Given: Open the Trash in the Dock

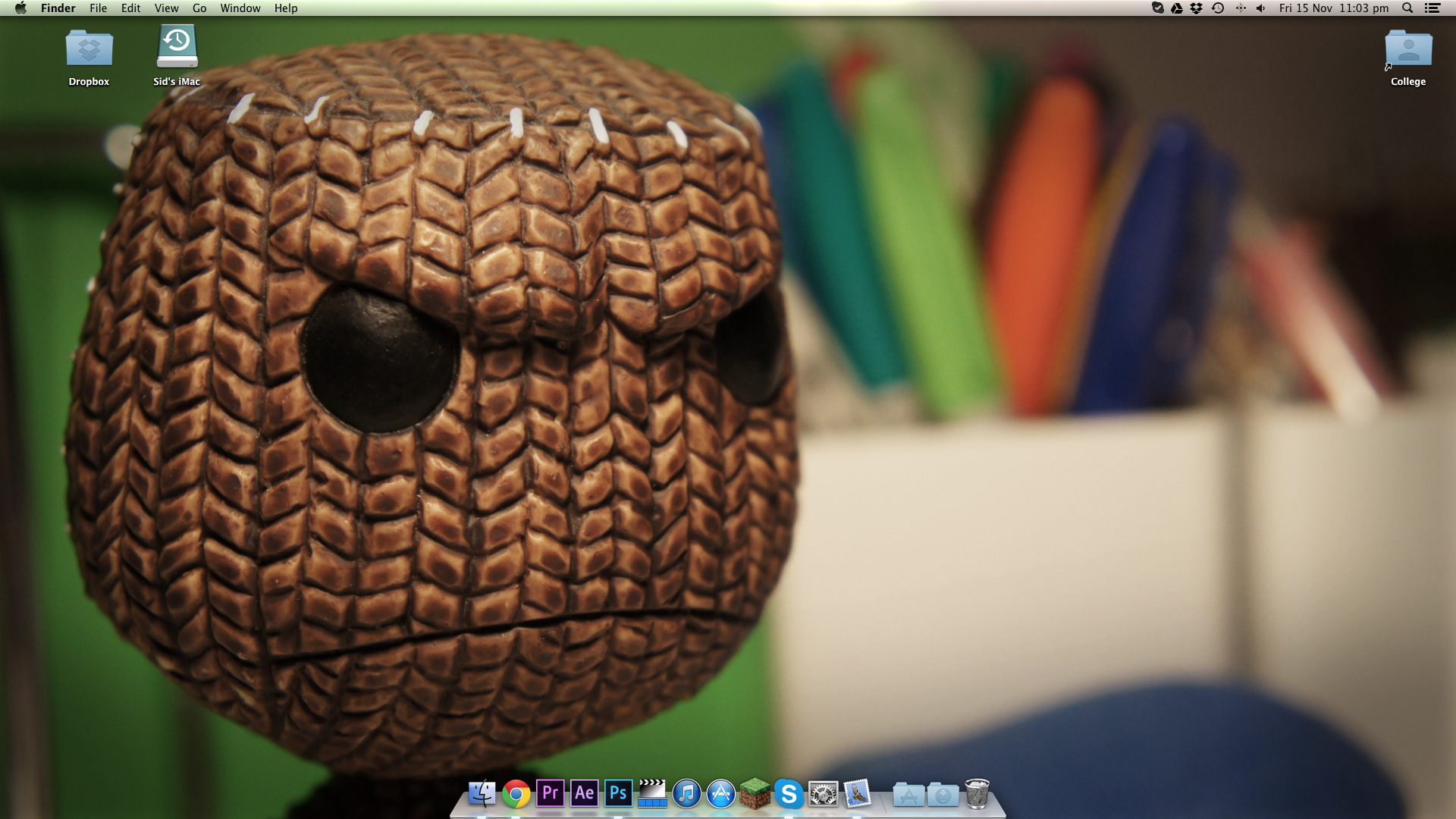Looking at the screenshot, I should pyautogui.click(x=977, y=794).
